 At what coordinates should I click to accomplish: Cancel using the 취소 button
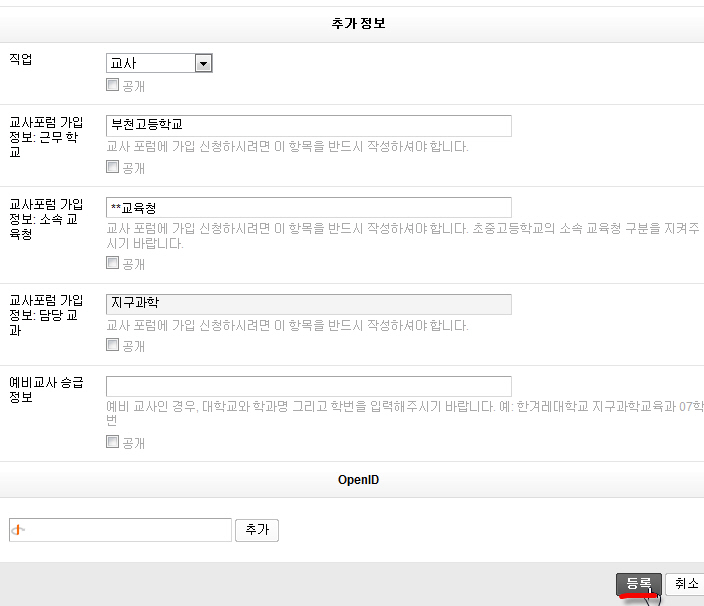(685, 584)
